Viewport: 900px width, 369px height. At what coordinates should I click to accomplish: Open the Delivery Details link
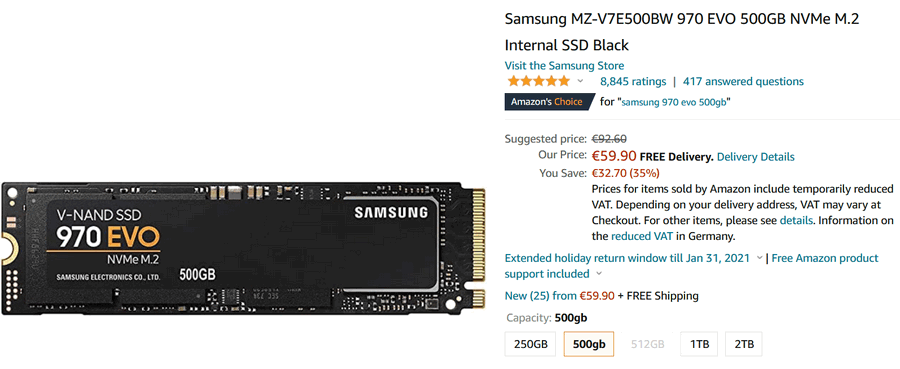[756, 157]
